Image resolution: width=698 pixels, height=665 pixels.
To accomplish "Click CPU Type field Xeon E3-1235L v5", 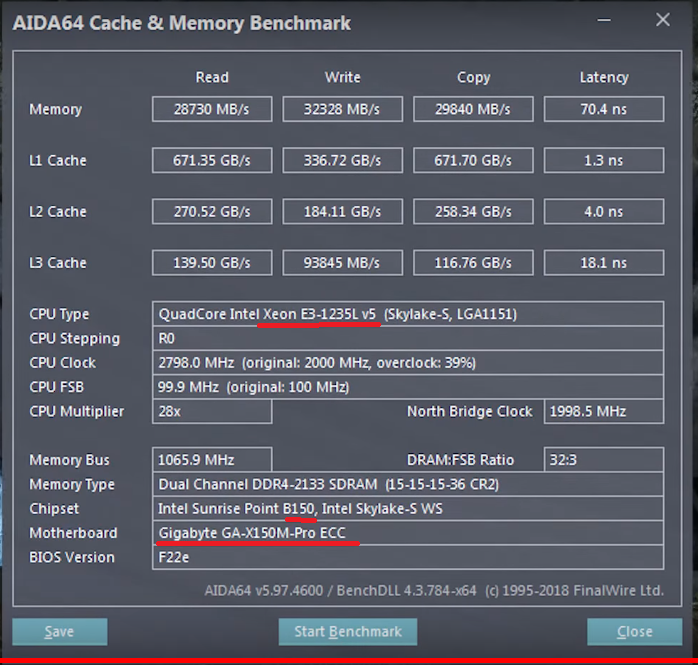I will pos(408,314).
